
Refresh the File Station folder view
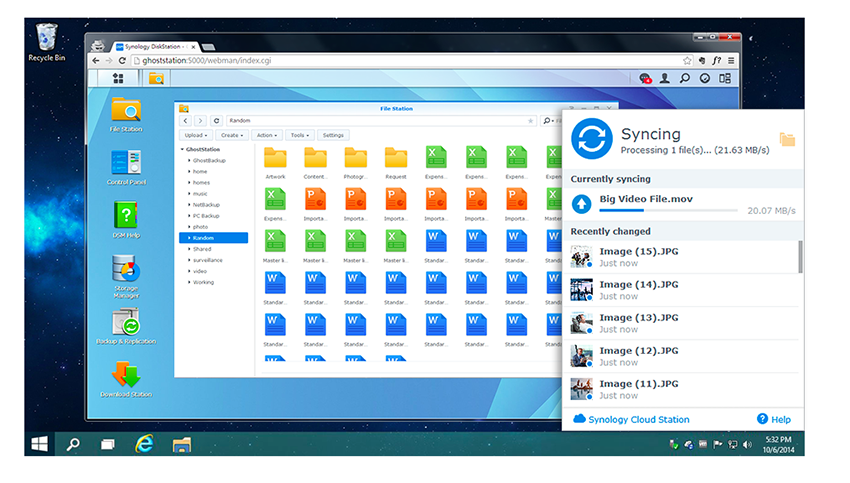click(216, 120)
